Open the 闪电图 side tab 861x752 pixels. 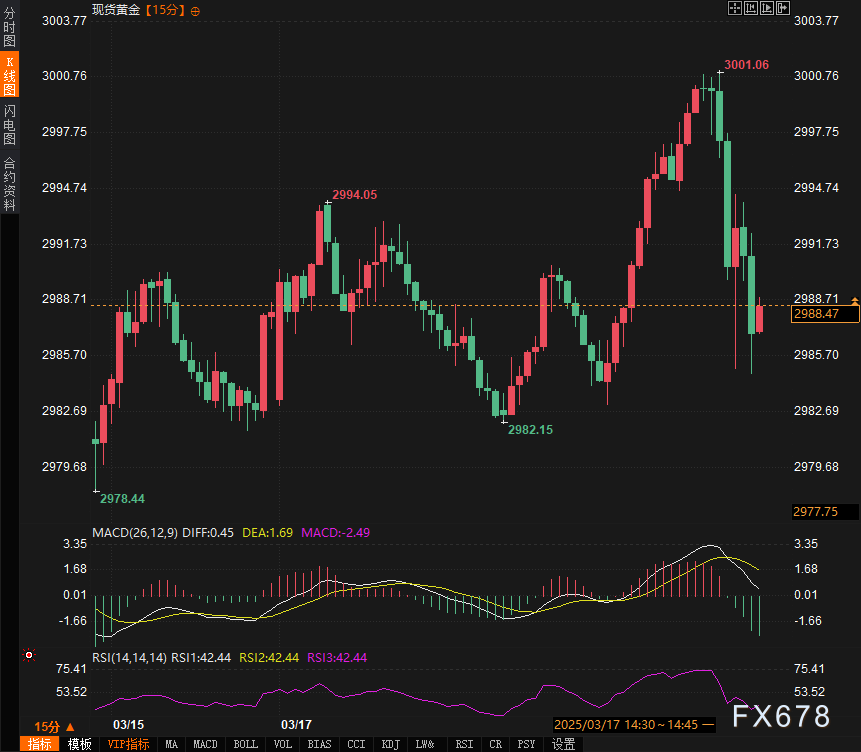pyautogui.click(x=9, y=125)
